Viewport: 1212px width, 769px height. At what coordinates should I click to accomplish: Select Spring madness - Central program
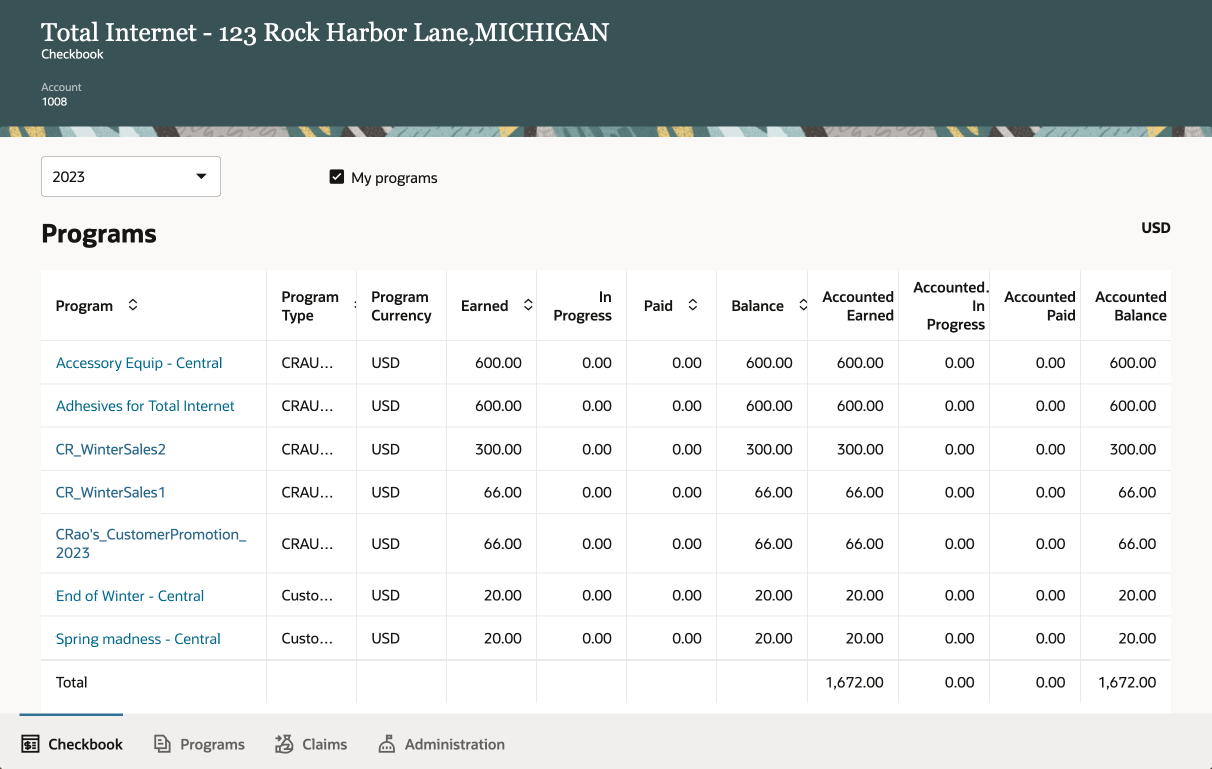pos(138,639)
